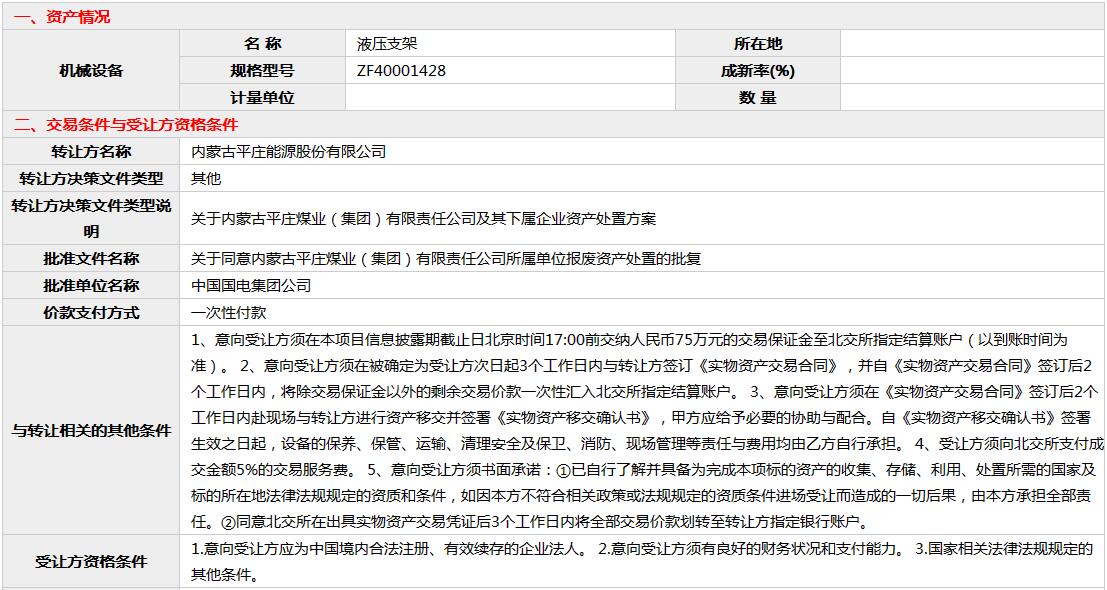The image size is (1107, 590).
Task: Select the transferor 内蒙古平庄能源股份有限公司
Action: tap(289, 152)
